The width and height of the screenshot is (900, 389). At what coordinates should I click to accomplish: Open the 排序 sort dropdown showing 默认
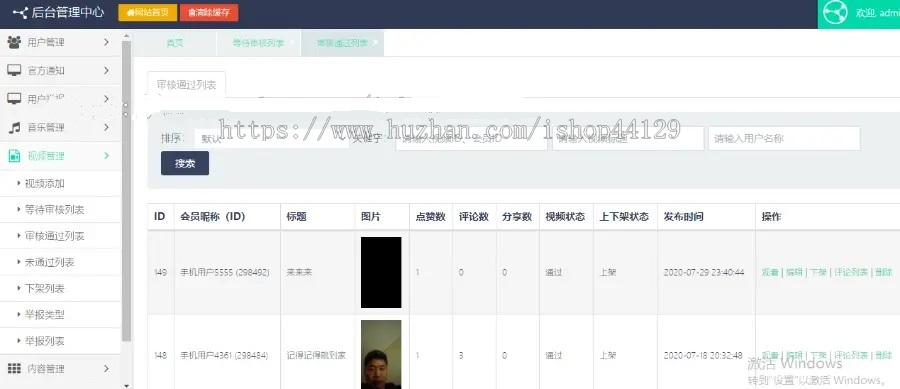click(x=271, y=139)
